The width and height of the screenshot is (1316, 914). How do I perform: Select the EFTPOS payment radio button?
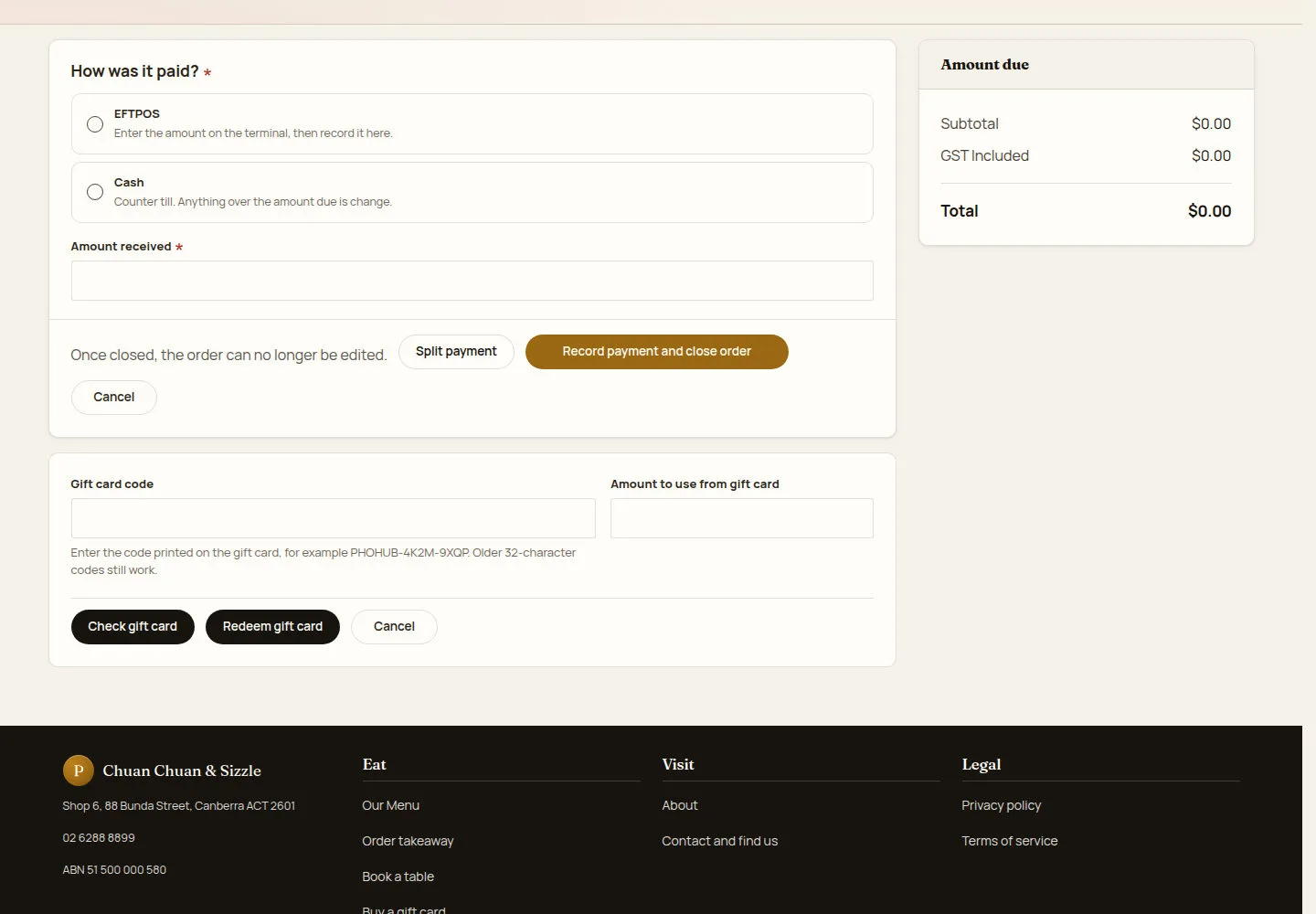[x=95, y=123]
